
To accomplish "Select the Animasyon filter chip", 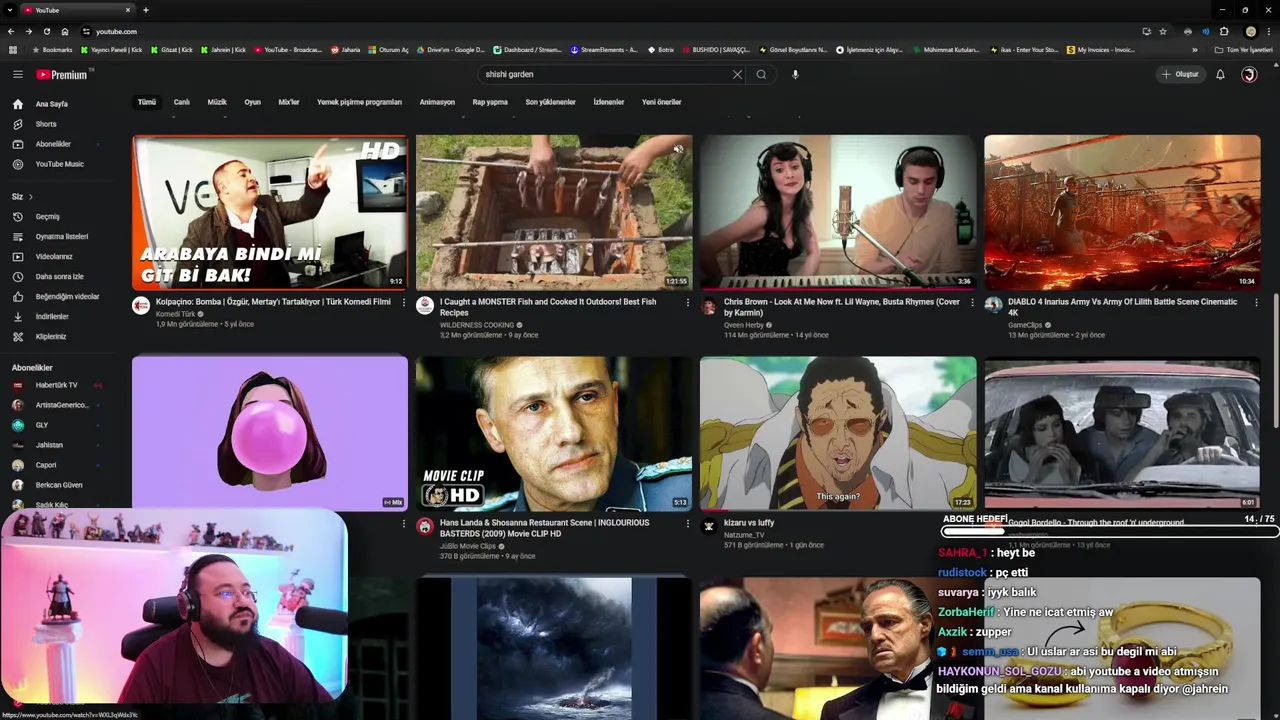I will tap(437, 102).
